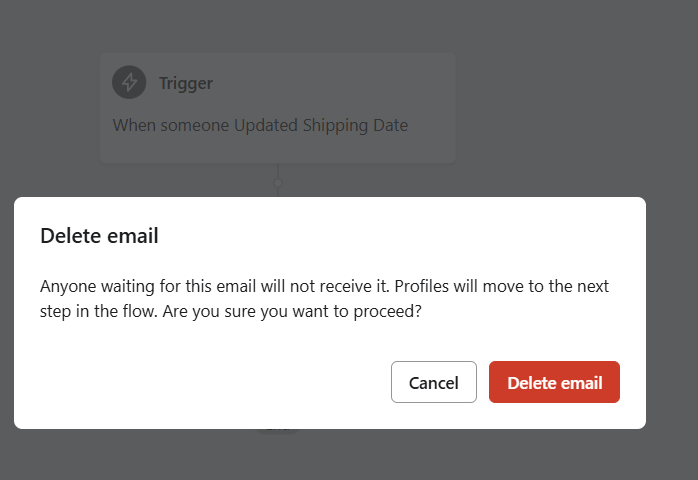Dismiss the dialog using the Cancel button
698x480 pixels.
[434, 382]
